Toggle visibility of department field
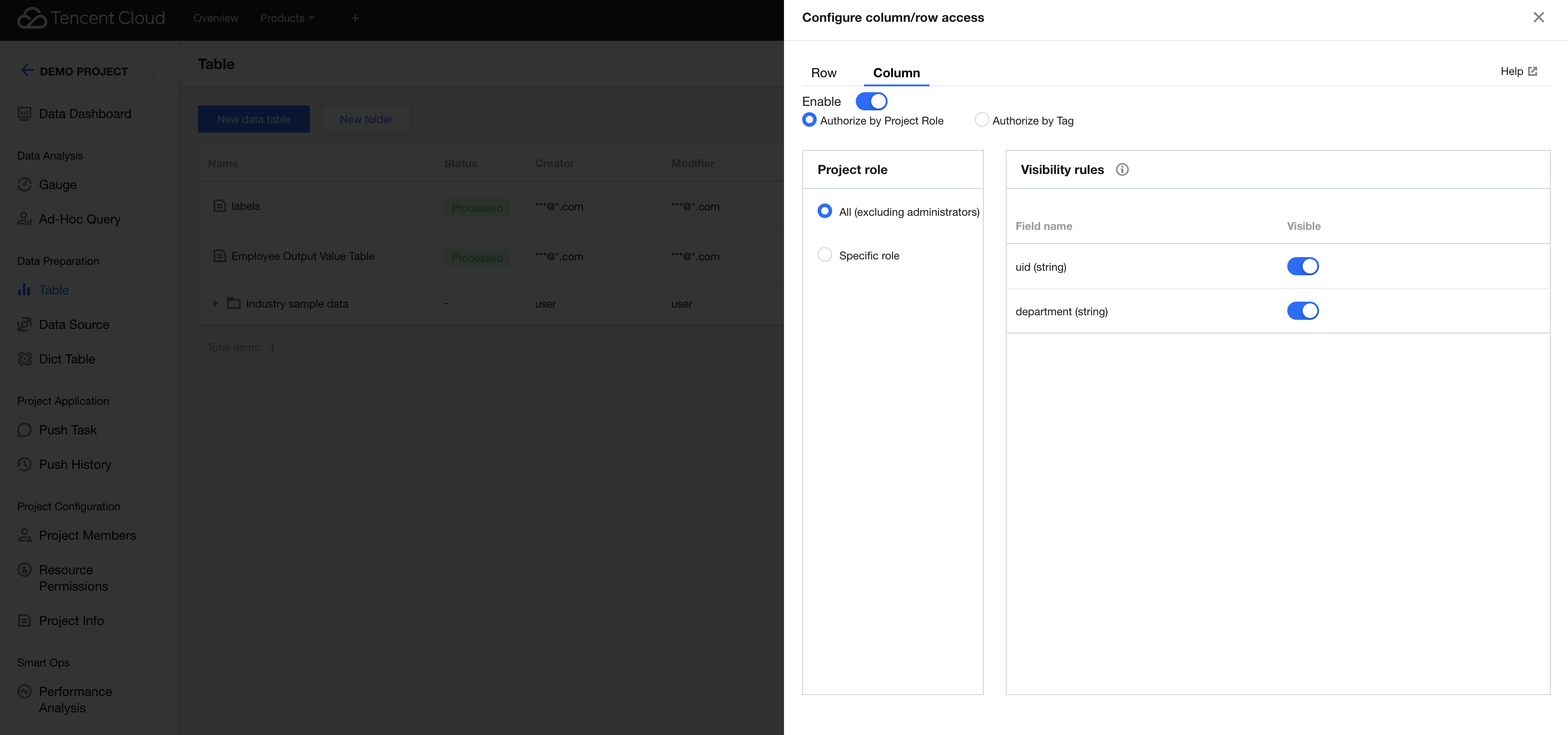Image resolution: width=1568 pixels, height=735 pixels. click(1302, 311)
